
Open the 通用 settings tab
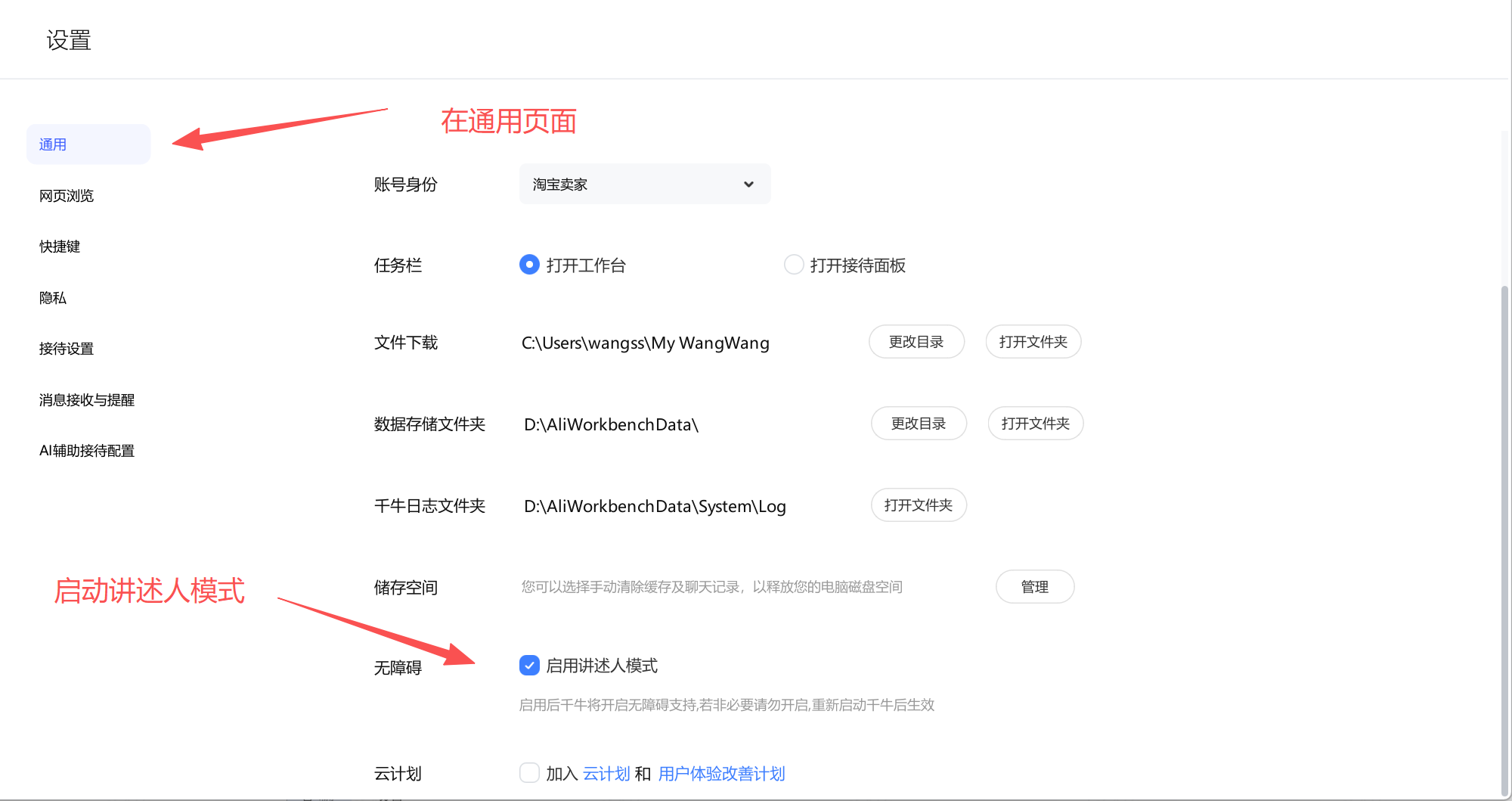[x=88, y=144]
